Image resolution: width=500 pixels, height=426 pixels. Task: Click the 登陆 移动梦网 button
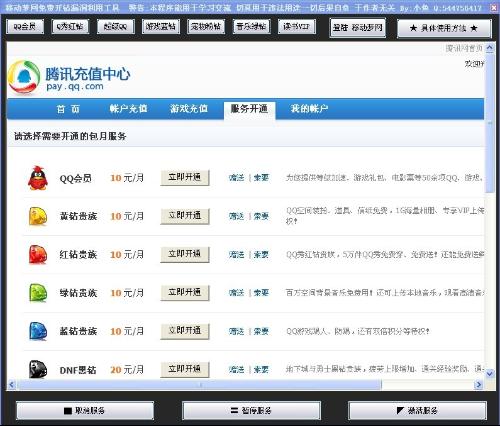click(357, 28)
